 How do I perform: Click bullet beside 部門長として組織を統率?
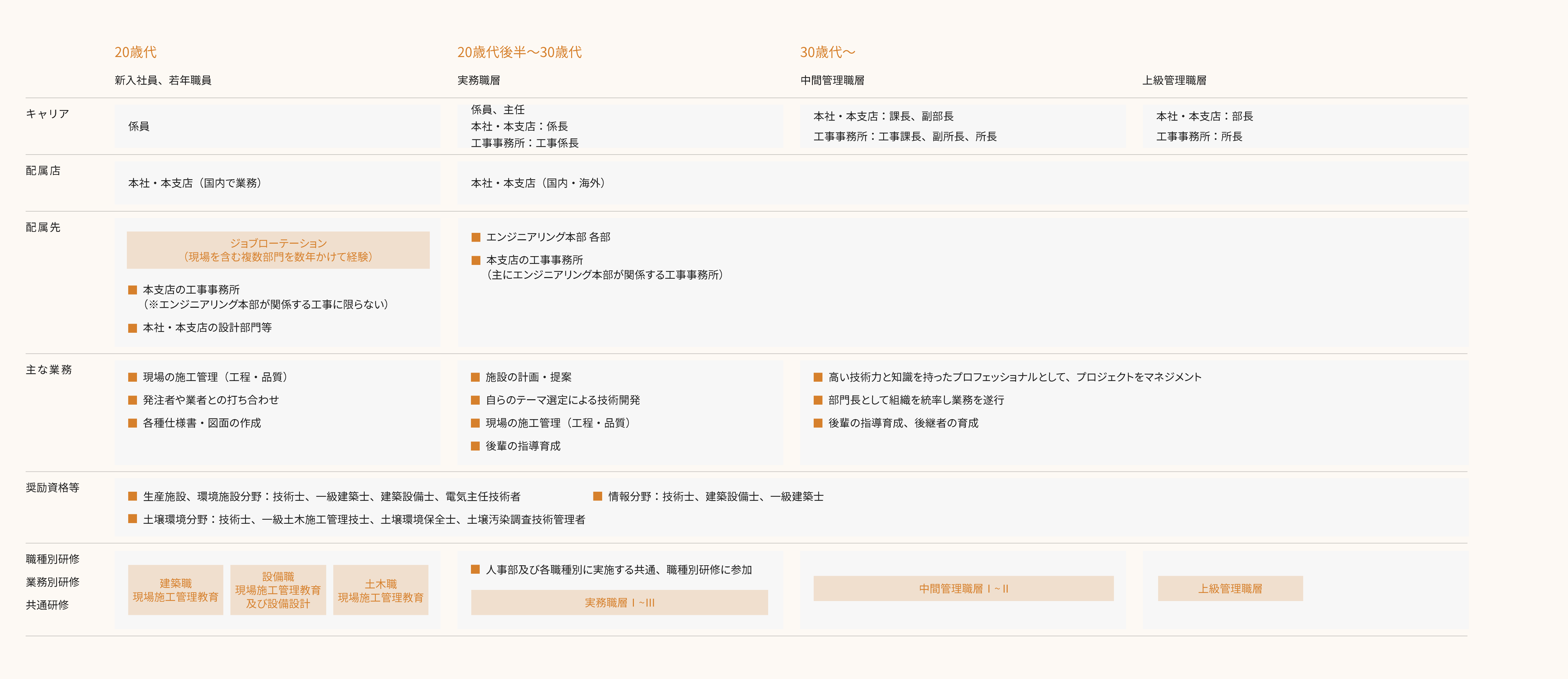817,400
